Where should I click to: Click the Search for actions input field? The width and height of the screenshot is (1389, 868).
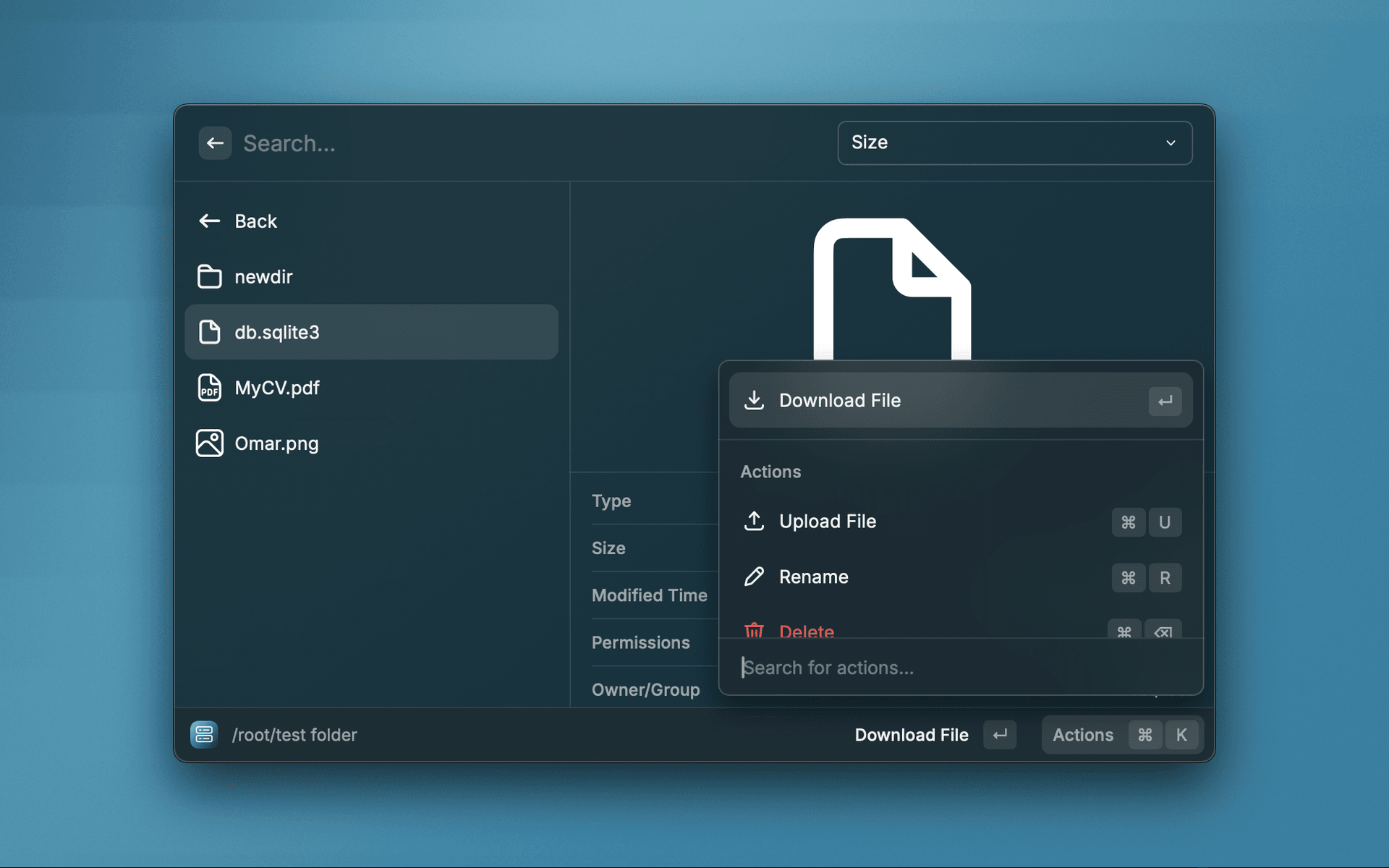(x=868, y=667)
